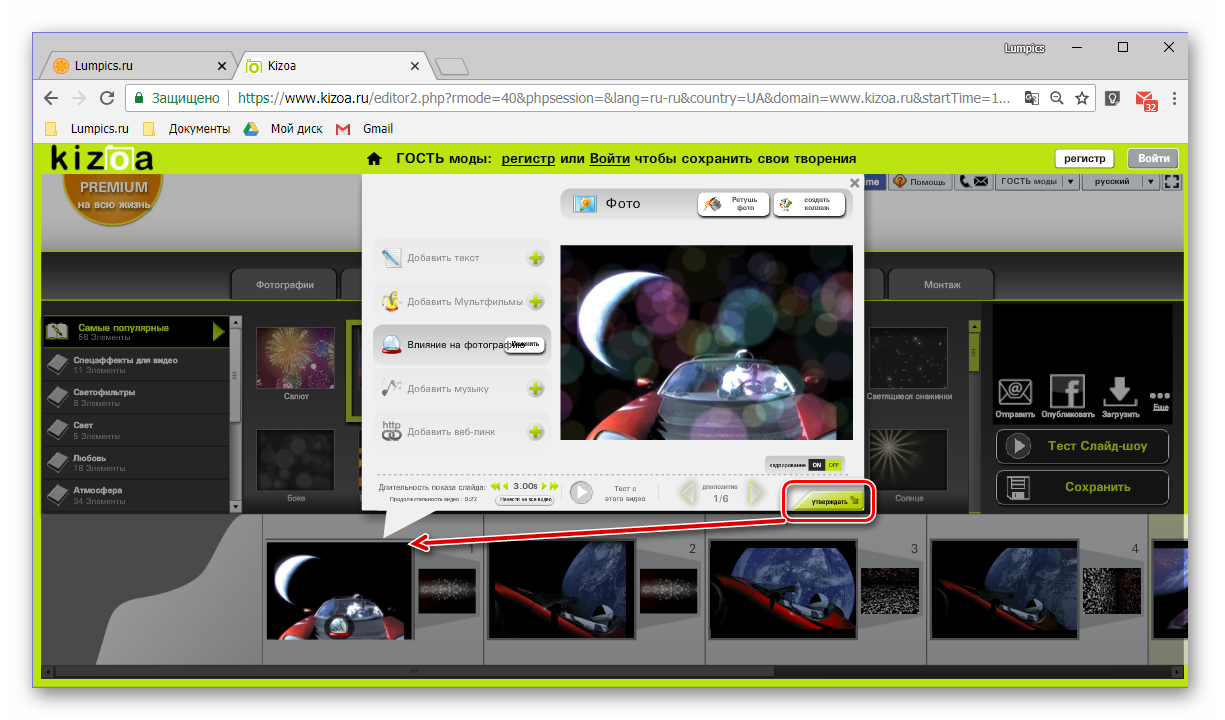
Task: Click the Отправить email icon
Action: click(1015, 392)
